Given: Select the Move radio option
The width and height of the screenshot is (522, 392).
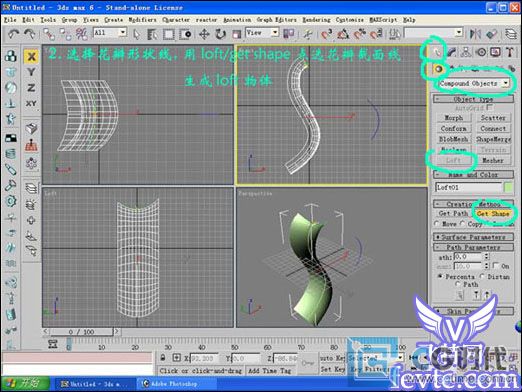Looking at the screenshot, I should click(437, 224).
